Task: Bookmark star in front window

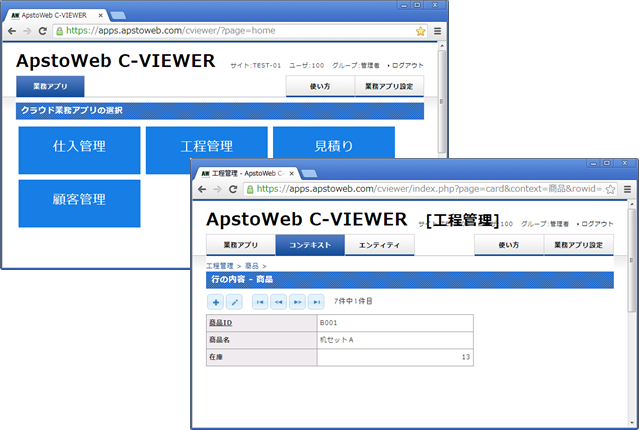Action: (610, 189)
